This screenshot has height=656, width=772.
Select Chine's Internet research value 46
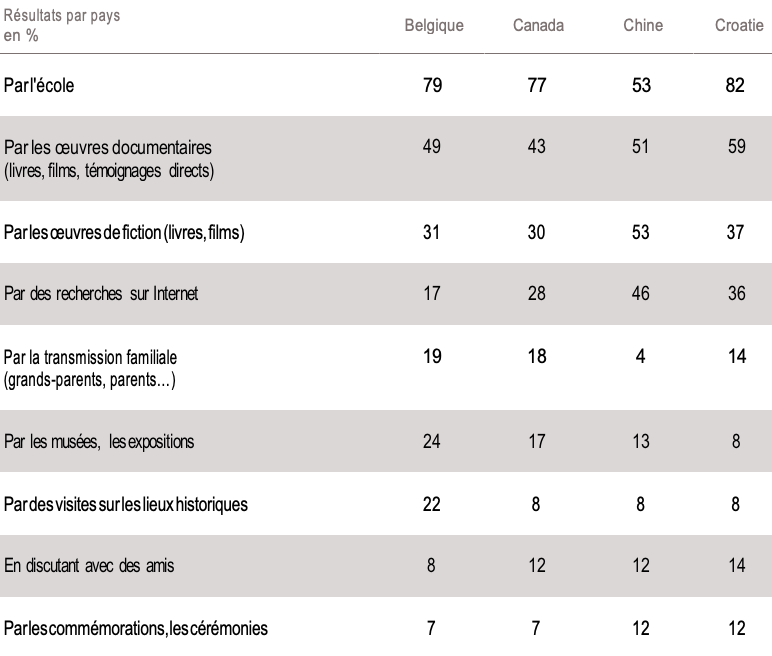click(642, 295)
